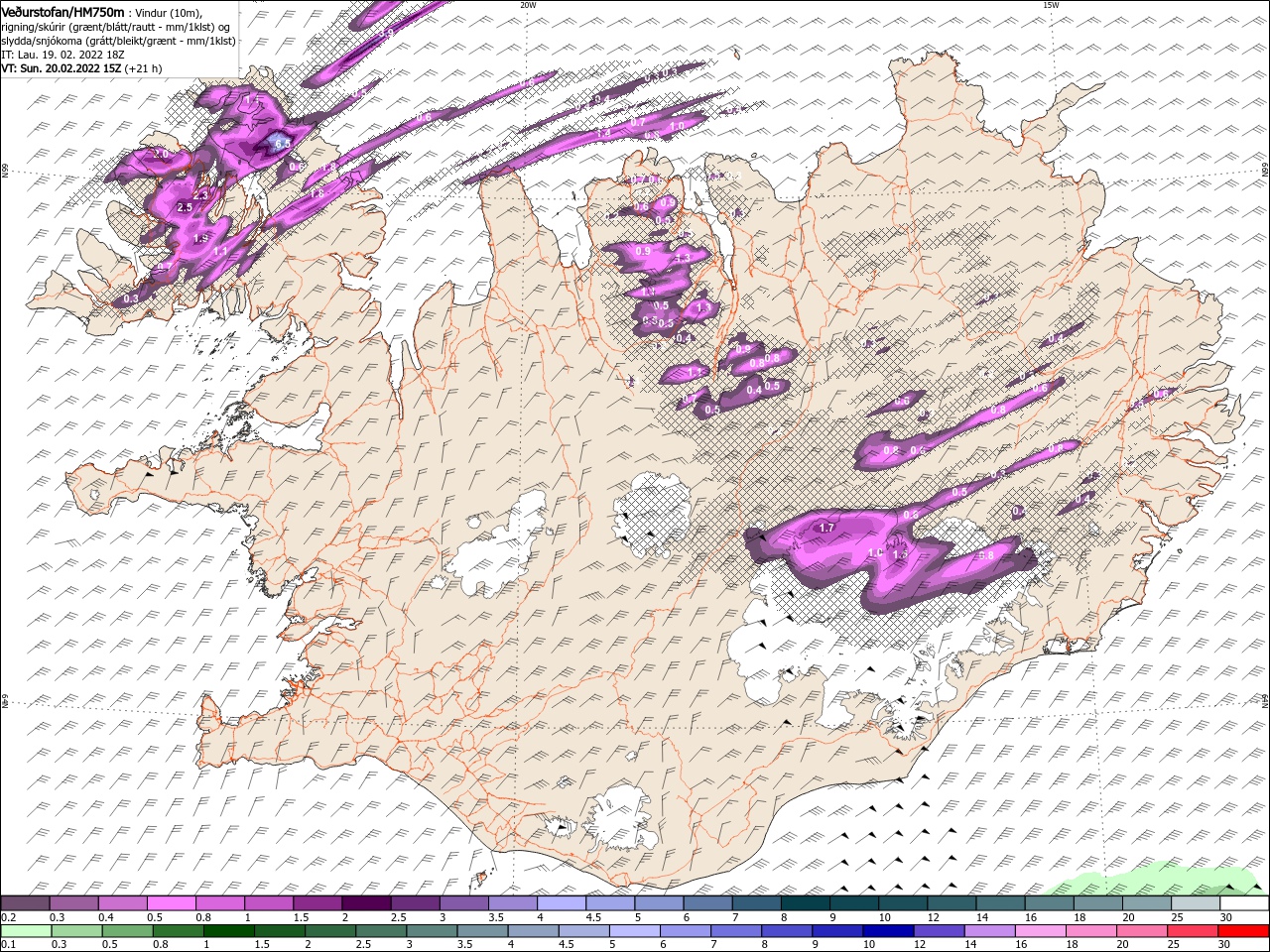Pick the 0.1 pale green swatch in green scale
The image size is (1270, 952).
[x=25, y=931]
